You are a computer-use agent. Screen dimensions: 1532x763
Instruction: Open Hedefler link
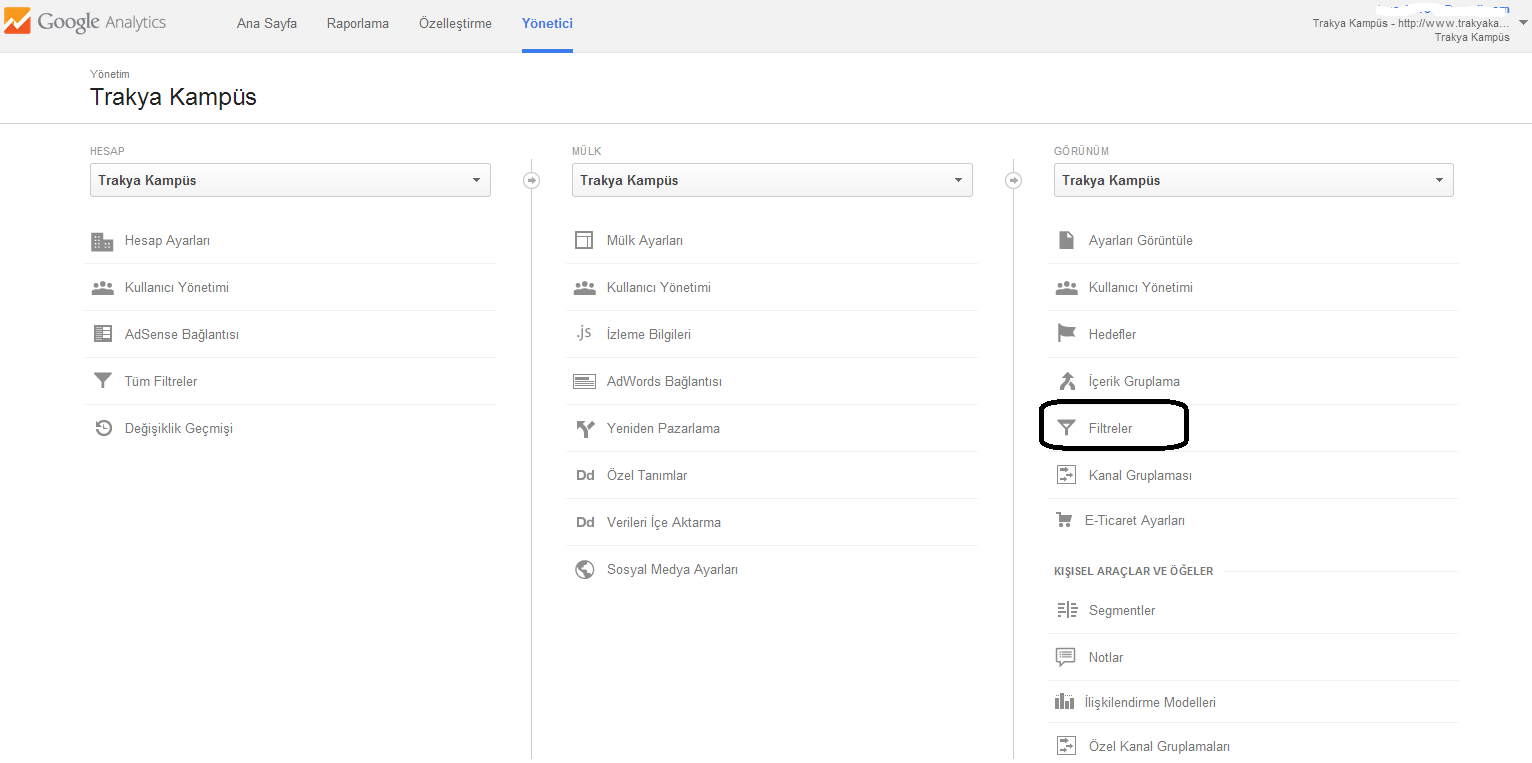tap(1112, 335)
